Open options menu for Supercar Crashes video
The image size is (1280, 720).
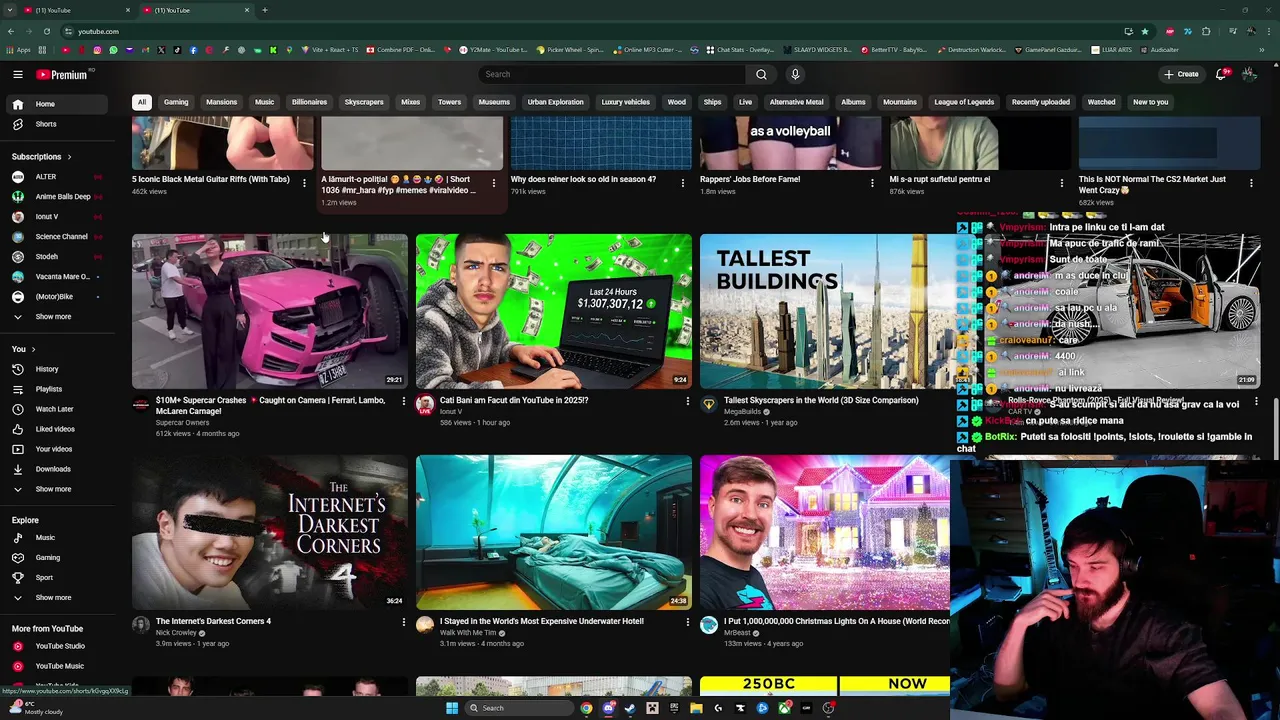point(404,401)
